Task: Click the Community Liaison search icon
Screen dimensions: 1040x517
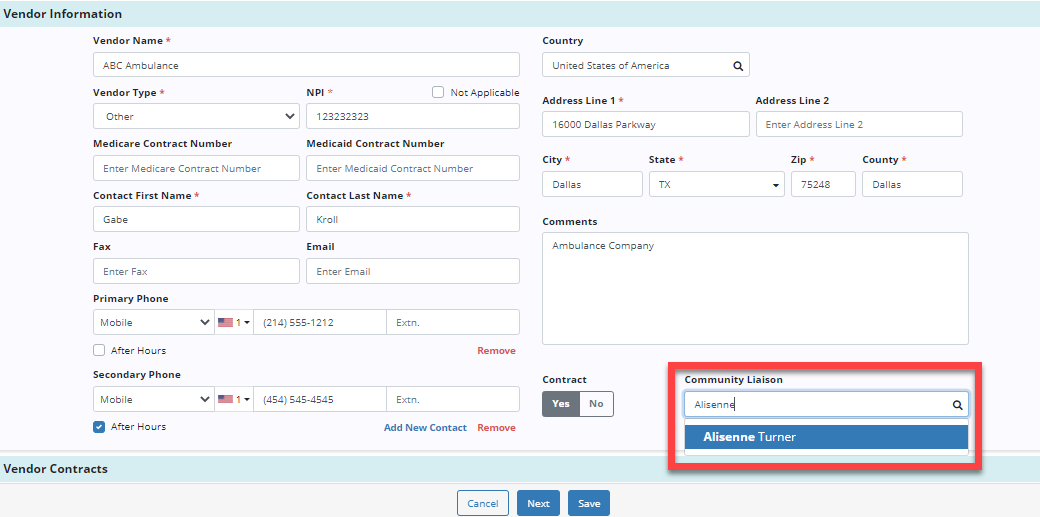Action: point(957,405)
